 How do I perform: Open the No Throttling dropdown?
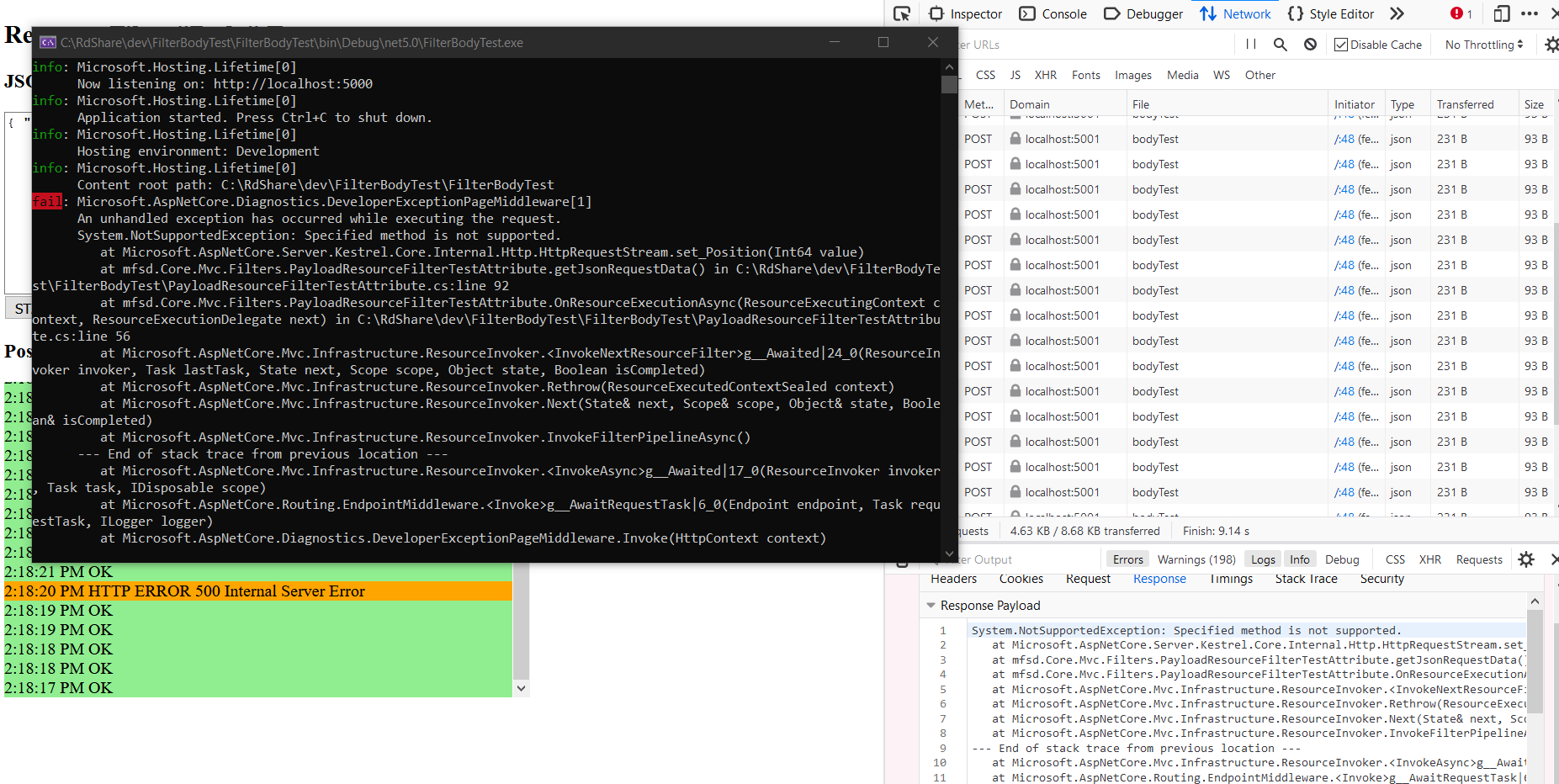[1483, 44]
